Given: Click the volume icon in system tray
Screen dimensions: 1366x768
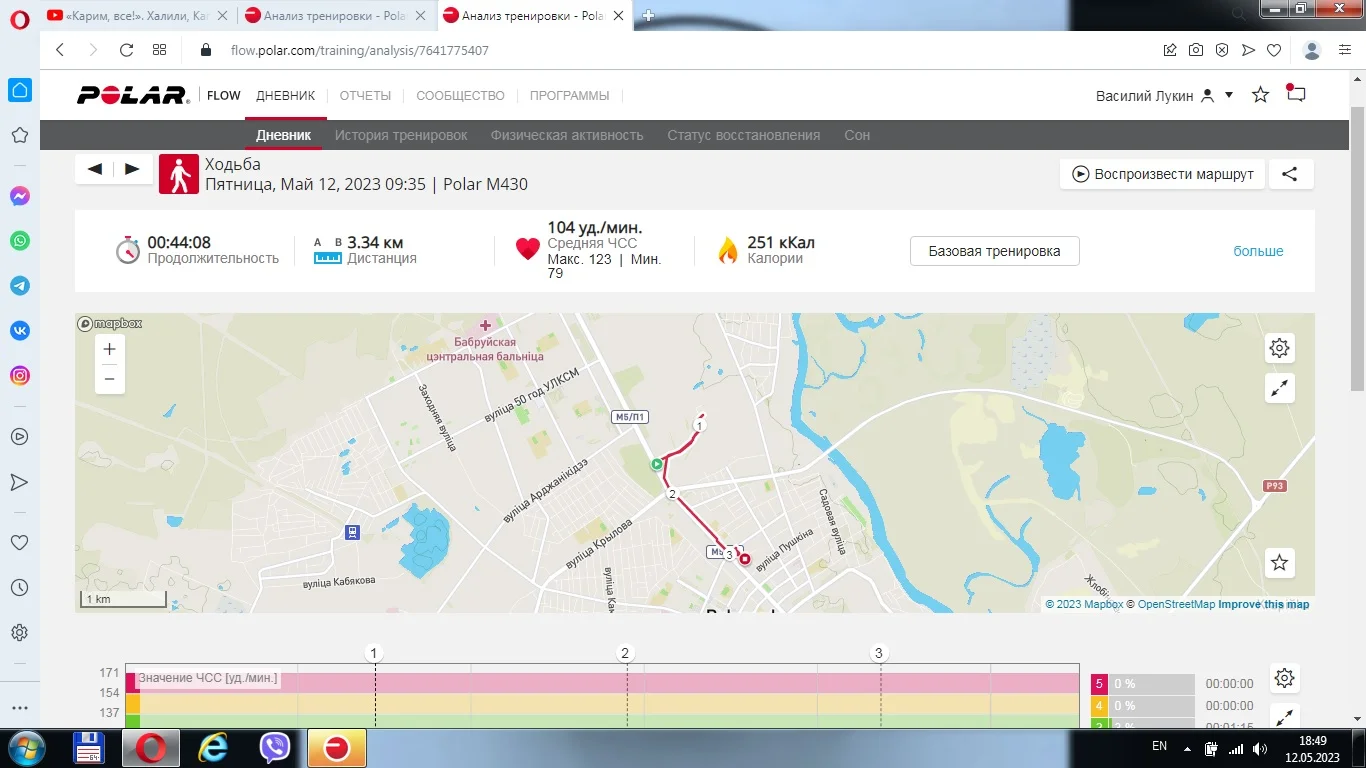Looking at the screenshot, I should point(1259,748).
